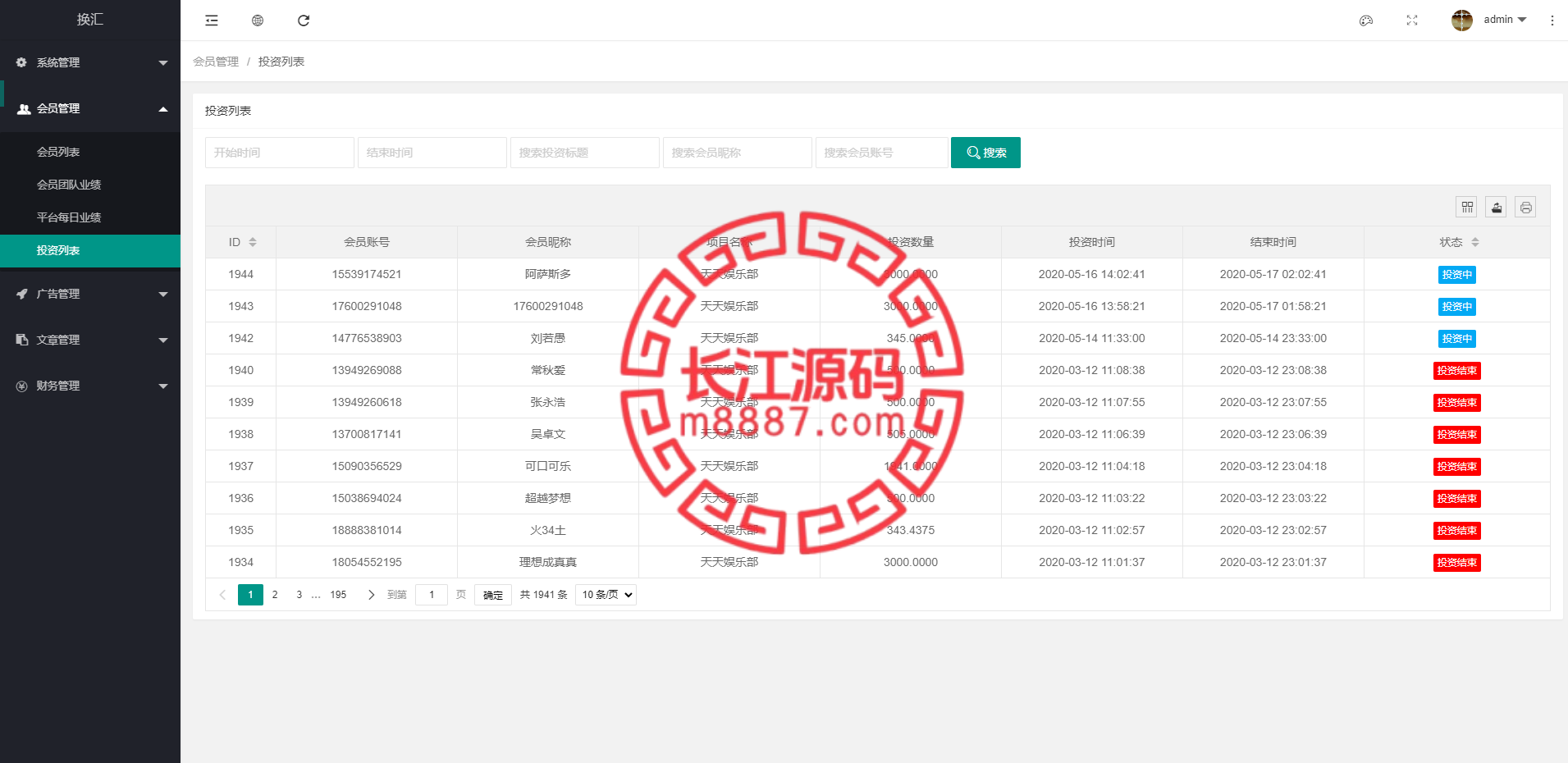
Task: Click the 系统管理 gear icon
Action: [x=21, y=62]
